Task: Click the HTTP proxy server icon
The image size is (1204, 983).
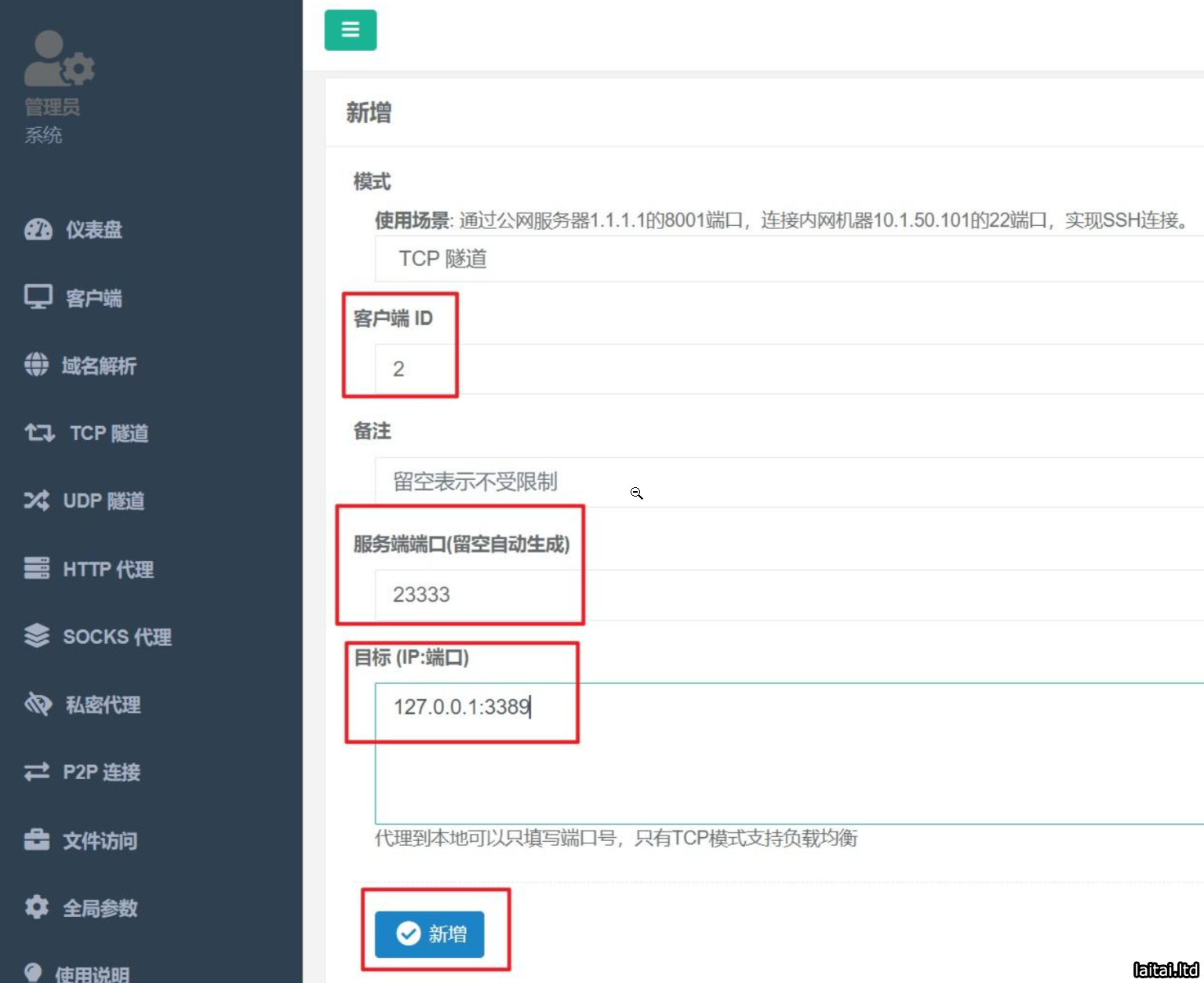Action: (37, 568)
